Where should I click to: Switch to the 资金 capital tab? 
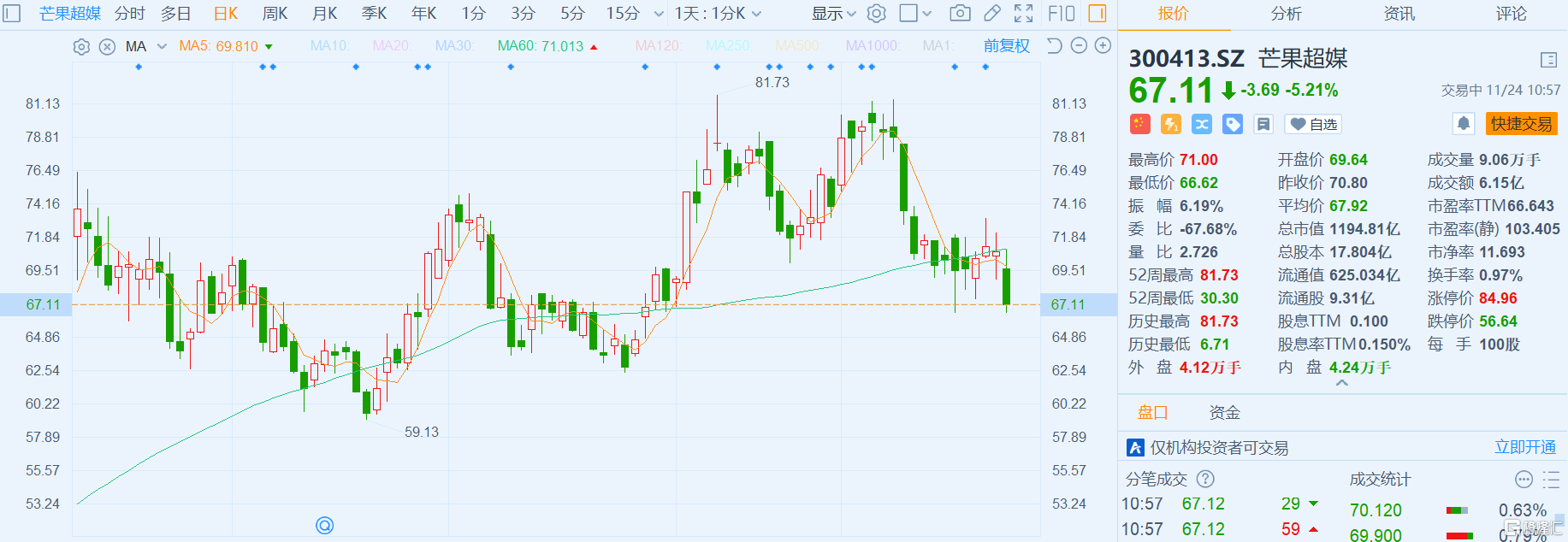[x=1225, y=413]
